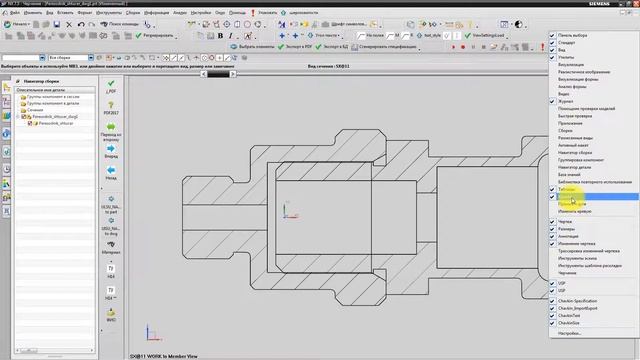Screen dimensions: 640x360
Task: Click the green check Regenerate icon
Action: point(138,36)
